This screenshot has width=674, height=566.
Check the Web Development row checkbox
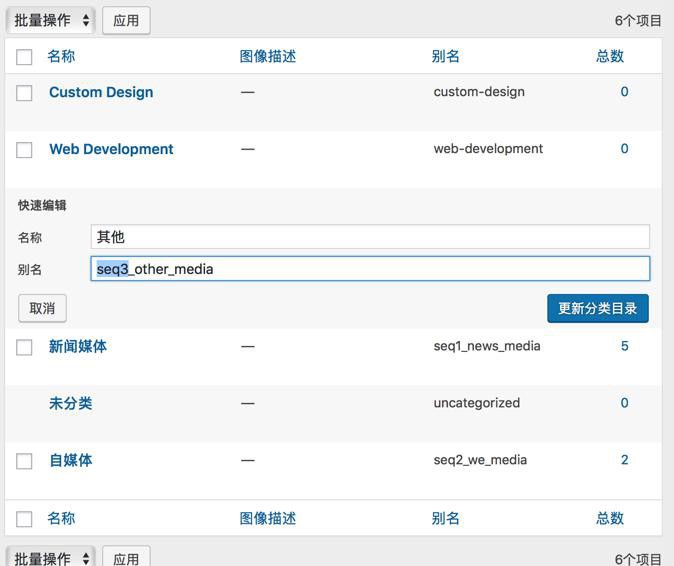25,150
